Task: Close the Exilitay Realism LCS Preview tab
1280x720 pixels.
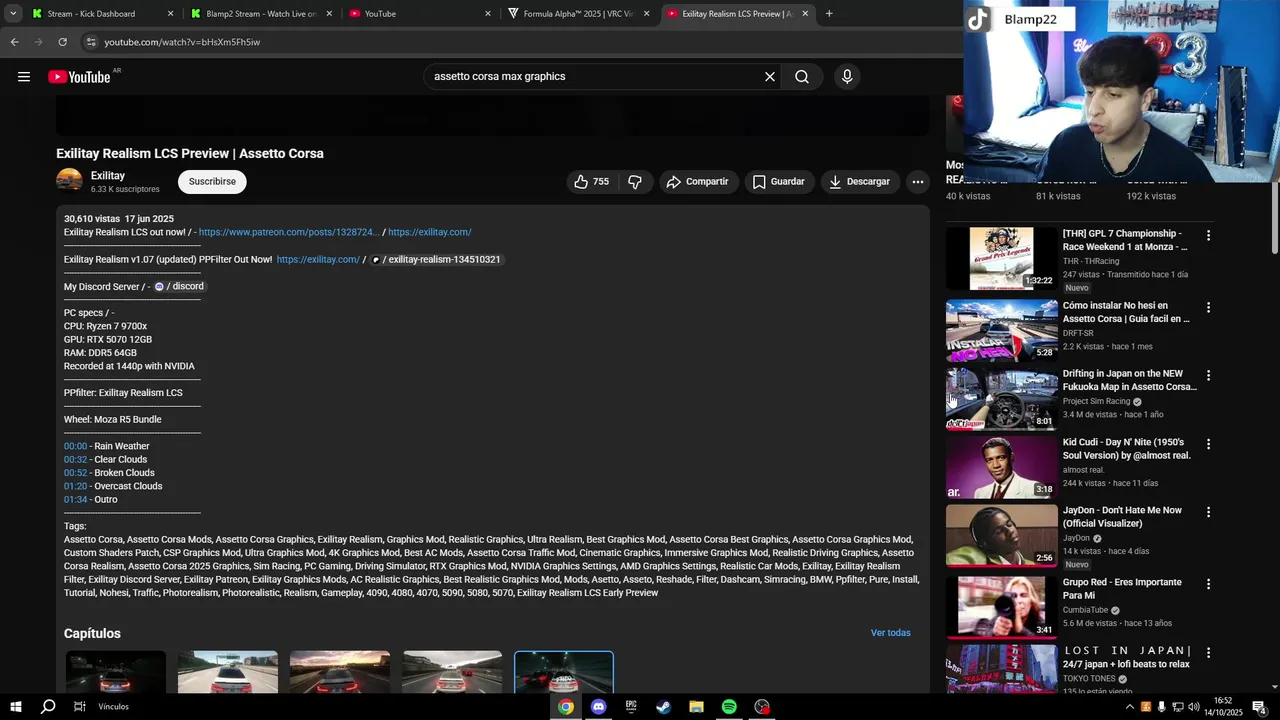Action: [805, 14]
